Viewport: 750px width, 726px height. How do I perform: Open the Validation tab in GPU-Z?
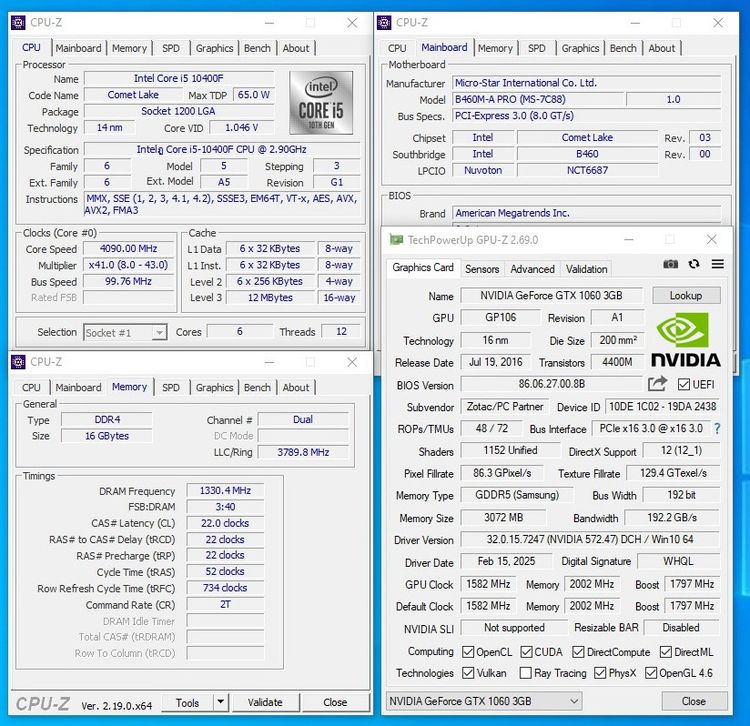coord(586,269)
